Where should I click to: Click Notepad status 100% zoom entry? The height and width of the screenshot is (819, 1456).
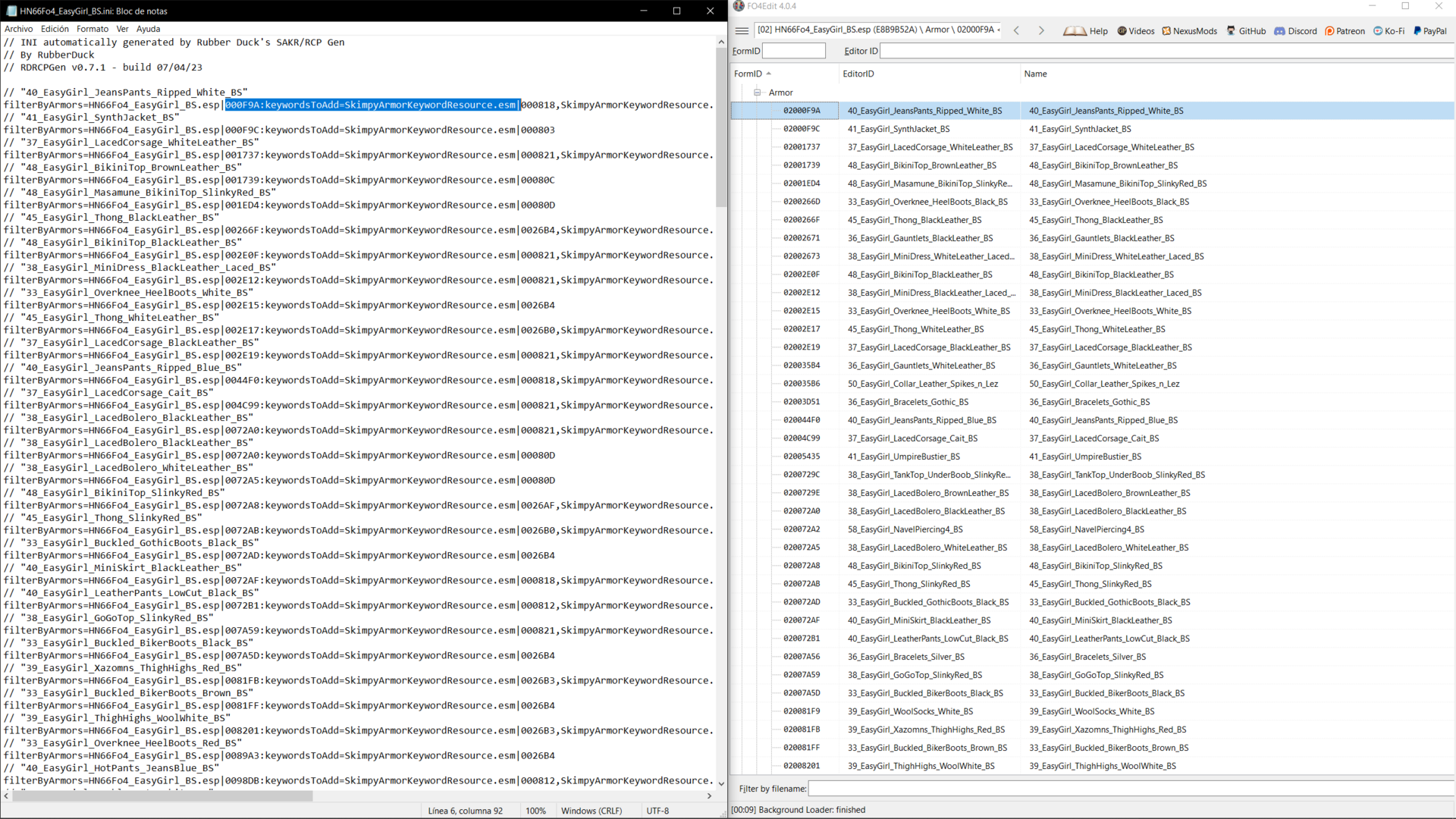pos(535,811)
